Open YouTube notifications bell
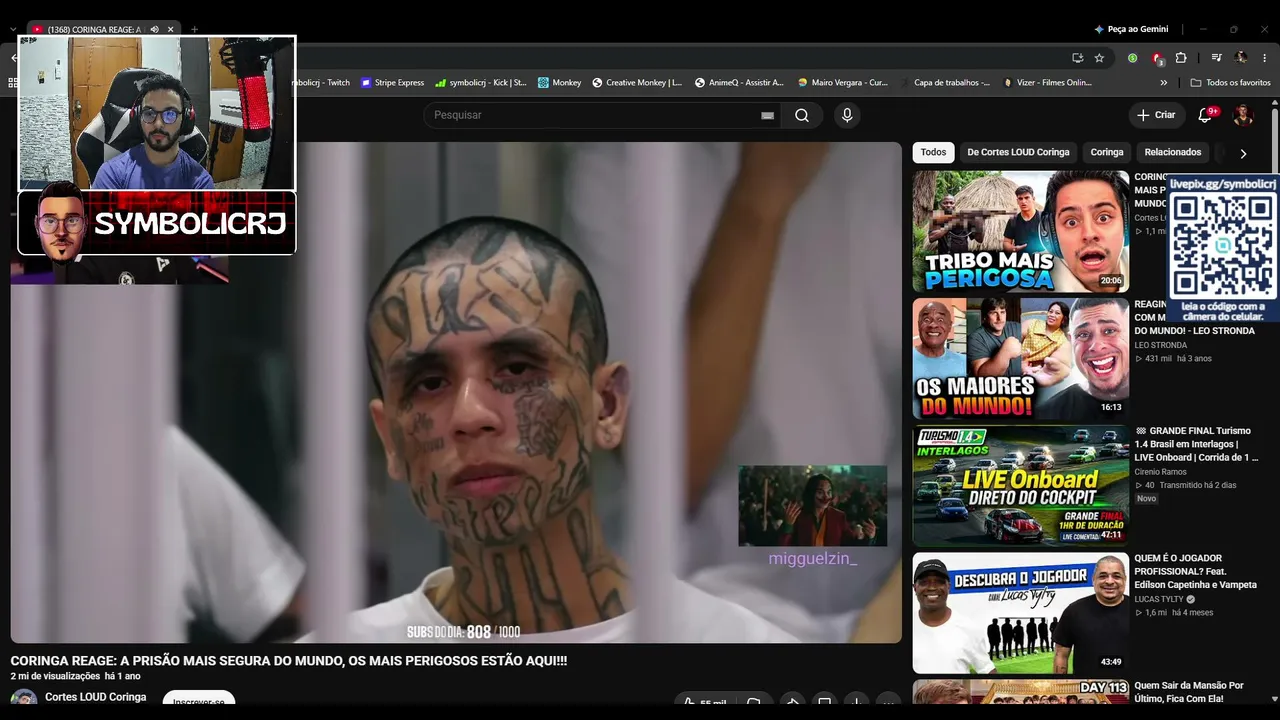Screen dimensions: 1280x720 (1205, 115)
